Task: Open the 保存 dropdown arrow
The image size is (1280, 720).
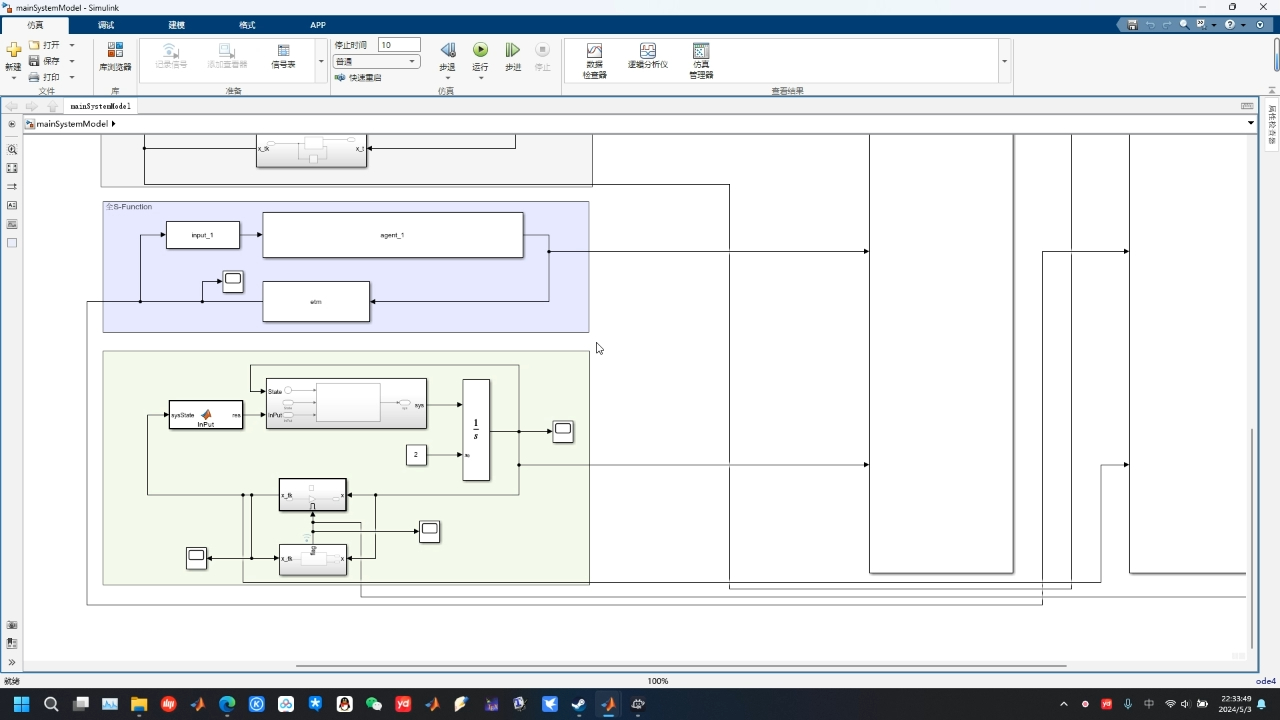Action: (x=72, y=61)
